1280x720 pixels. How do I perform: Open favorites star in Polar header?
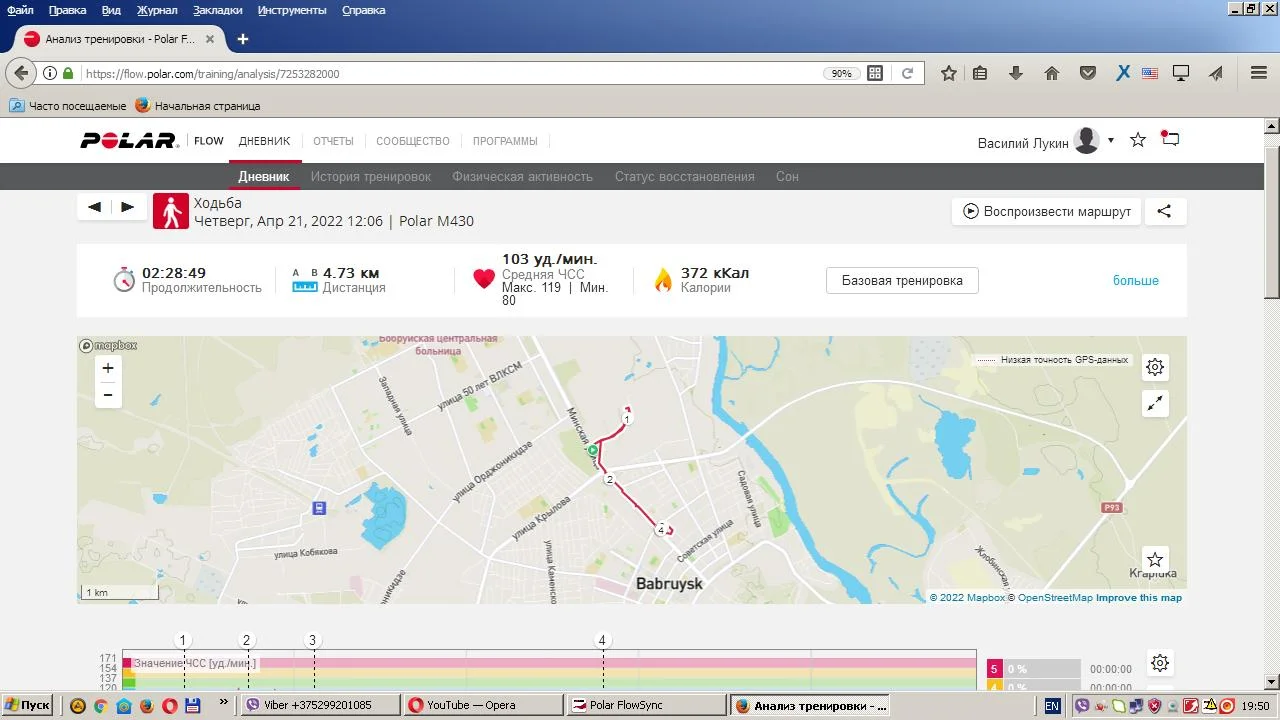coord(1138,140)
